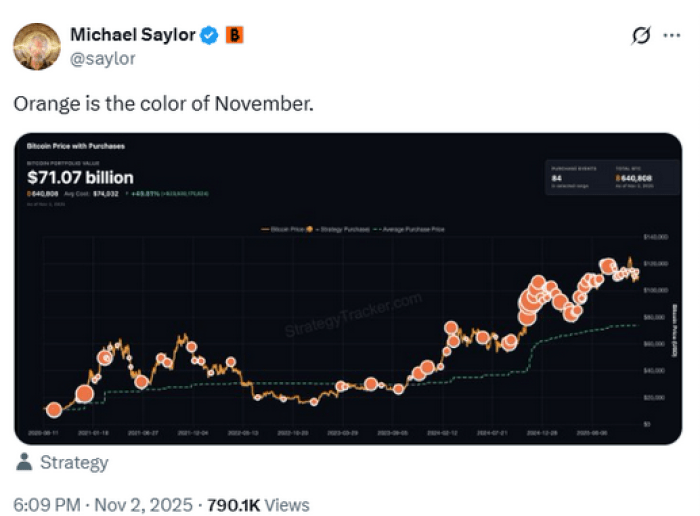Click the blue verified checkmark badge

tap(209, 36)
